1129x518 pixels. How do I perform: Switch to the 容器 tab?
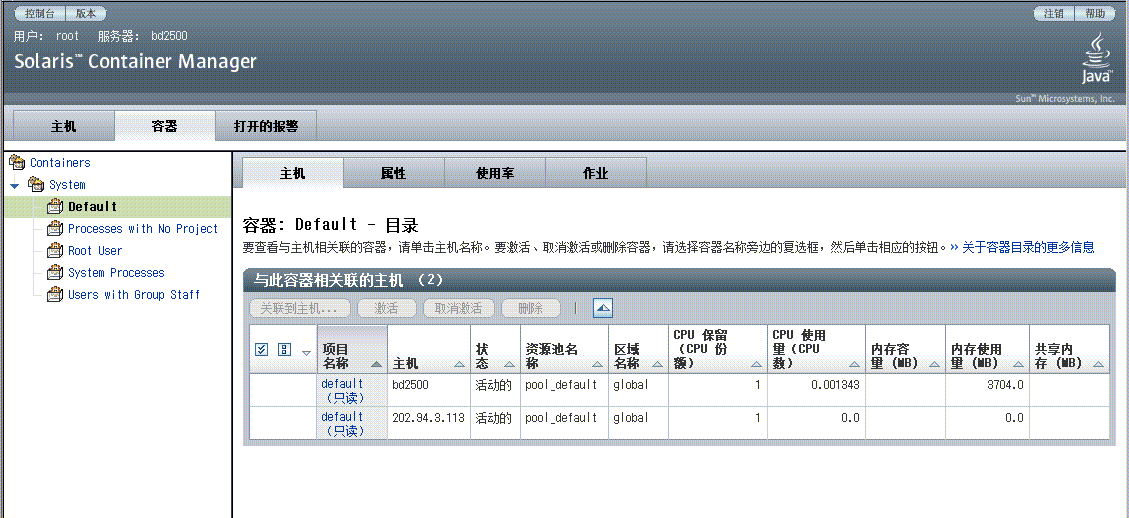click(164, 126)
